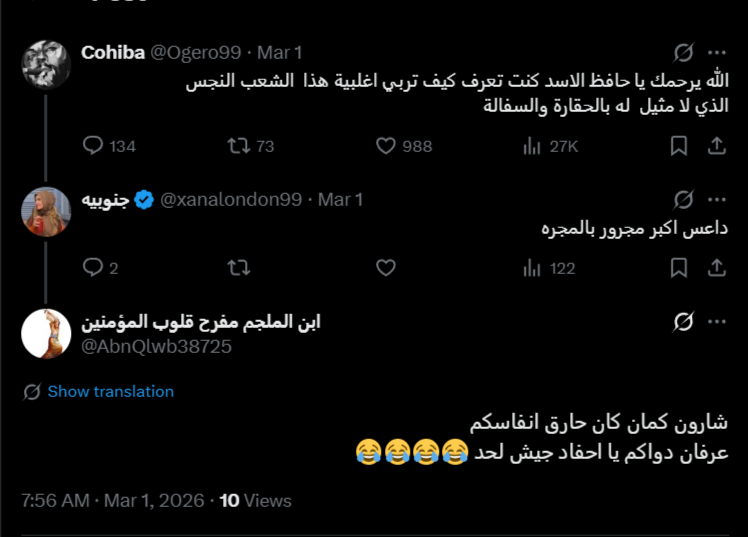Retweet the xanalondon99 reply

239,268
